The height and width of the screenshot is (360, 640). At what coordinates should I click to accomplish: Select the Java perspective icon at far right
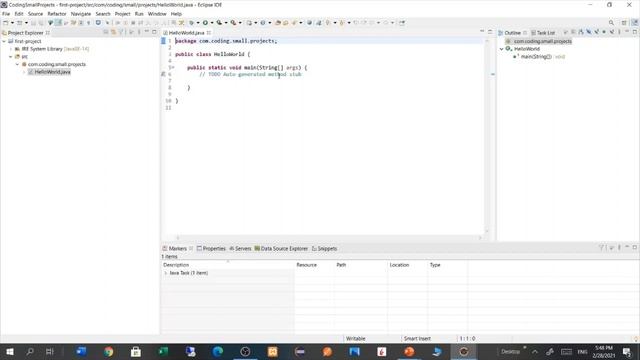click(635, 23)
